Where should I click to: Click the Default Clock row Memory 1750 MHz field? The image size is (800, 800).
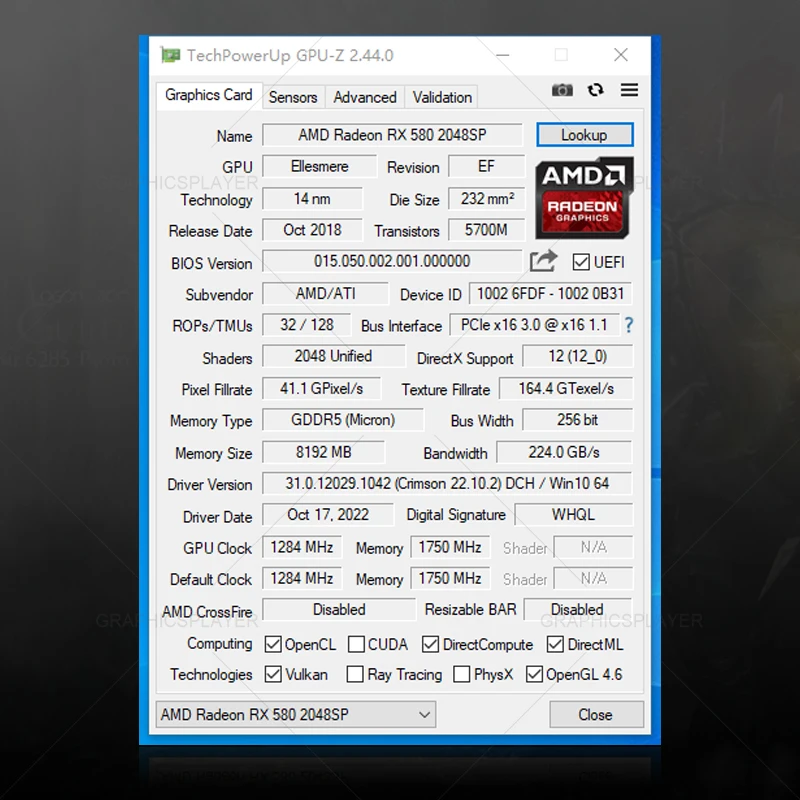pyautogui.click(x=450, y=579)
